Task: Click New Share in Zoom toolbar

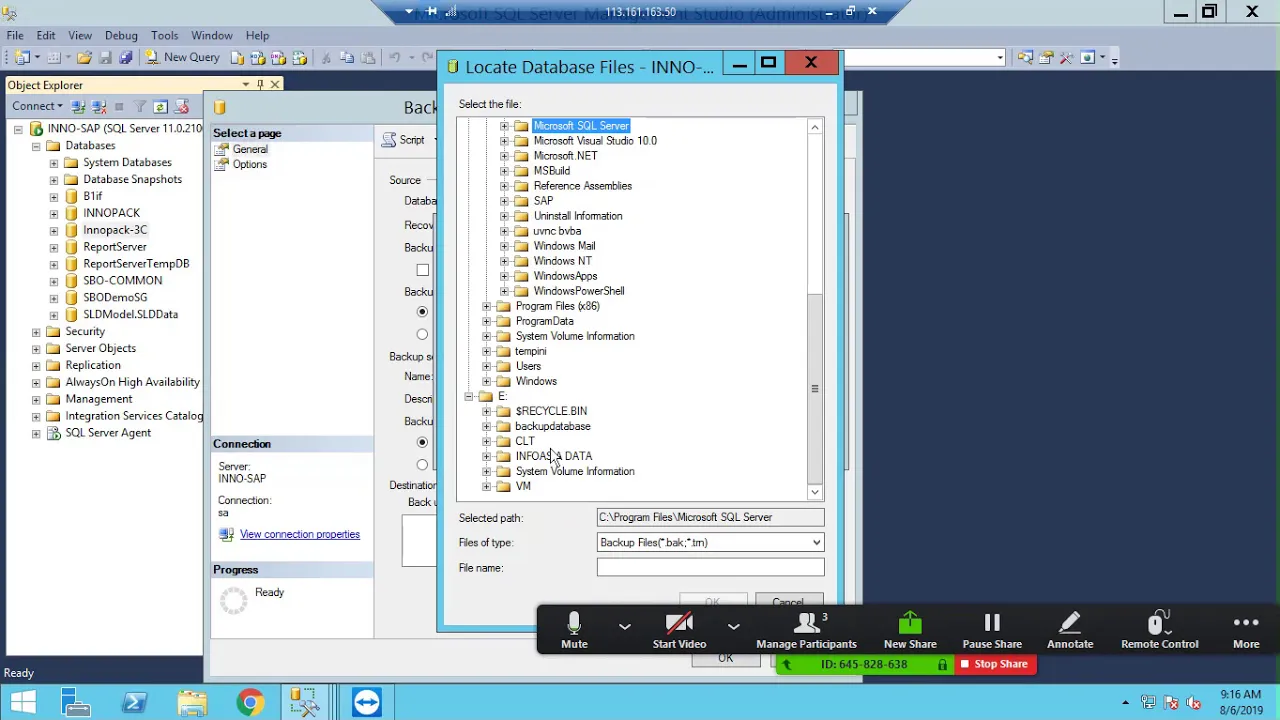Action: [910, 631]
